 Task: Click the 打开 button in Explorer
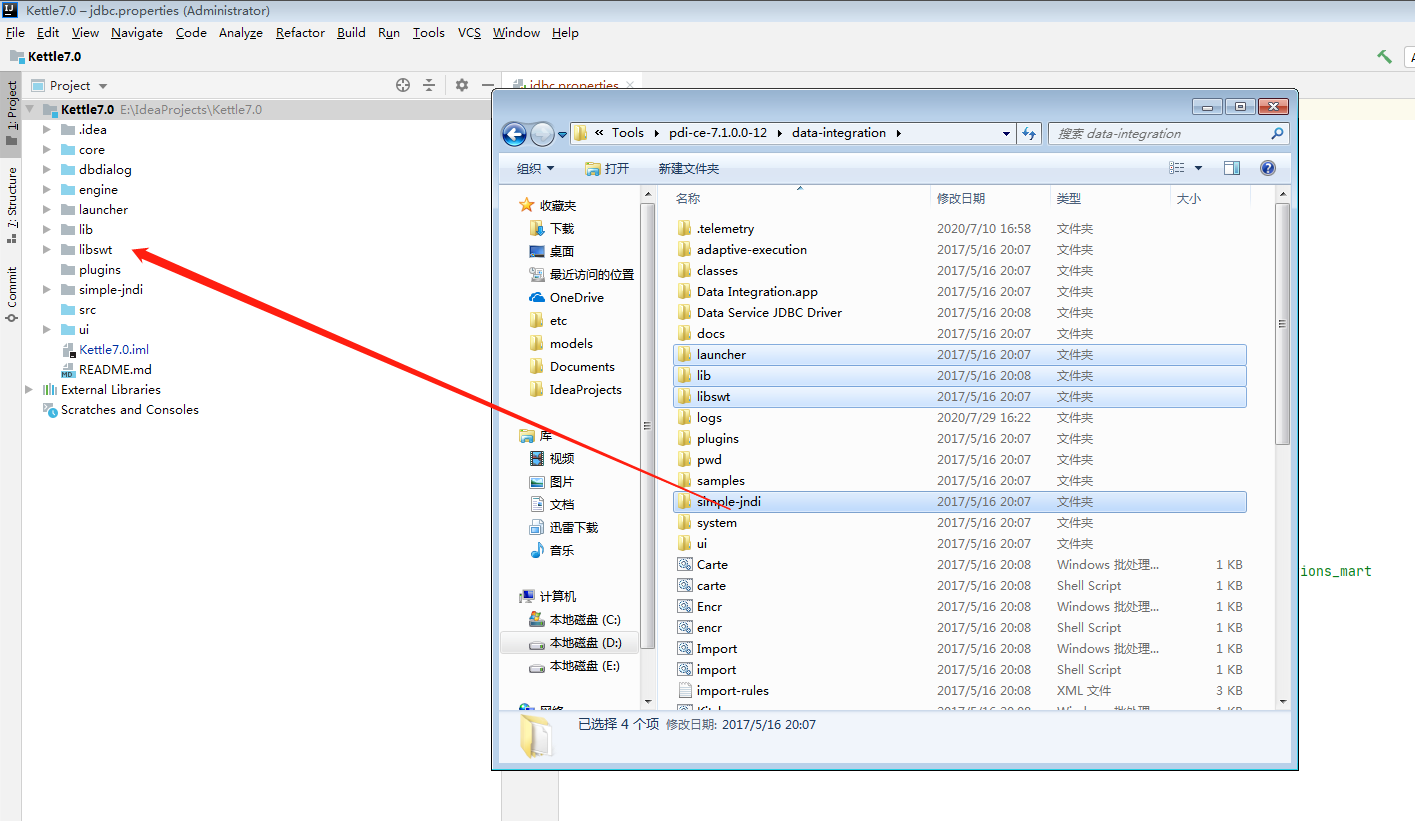(607, 167)
